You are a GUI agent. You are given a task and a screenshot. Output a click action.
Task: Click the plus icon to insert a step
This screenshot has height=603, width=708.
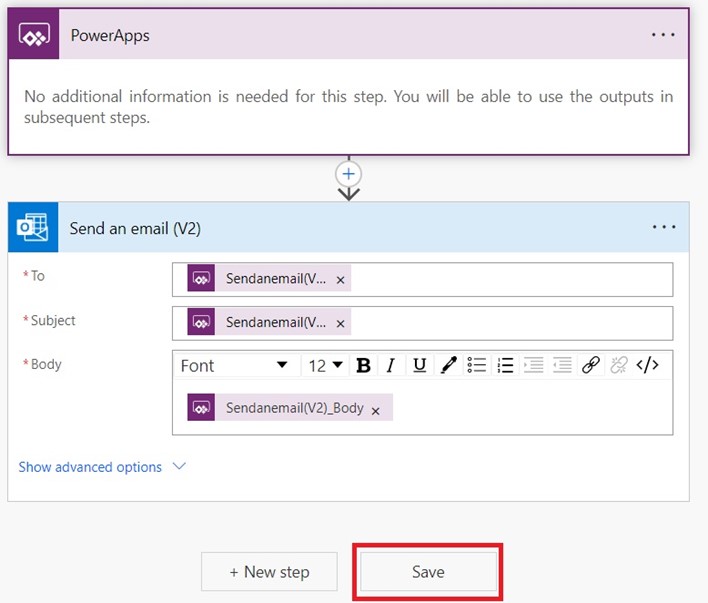[348, 173]
